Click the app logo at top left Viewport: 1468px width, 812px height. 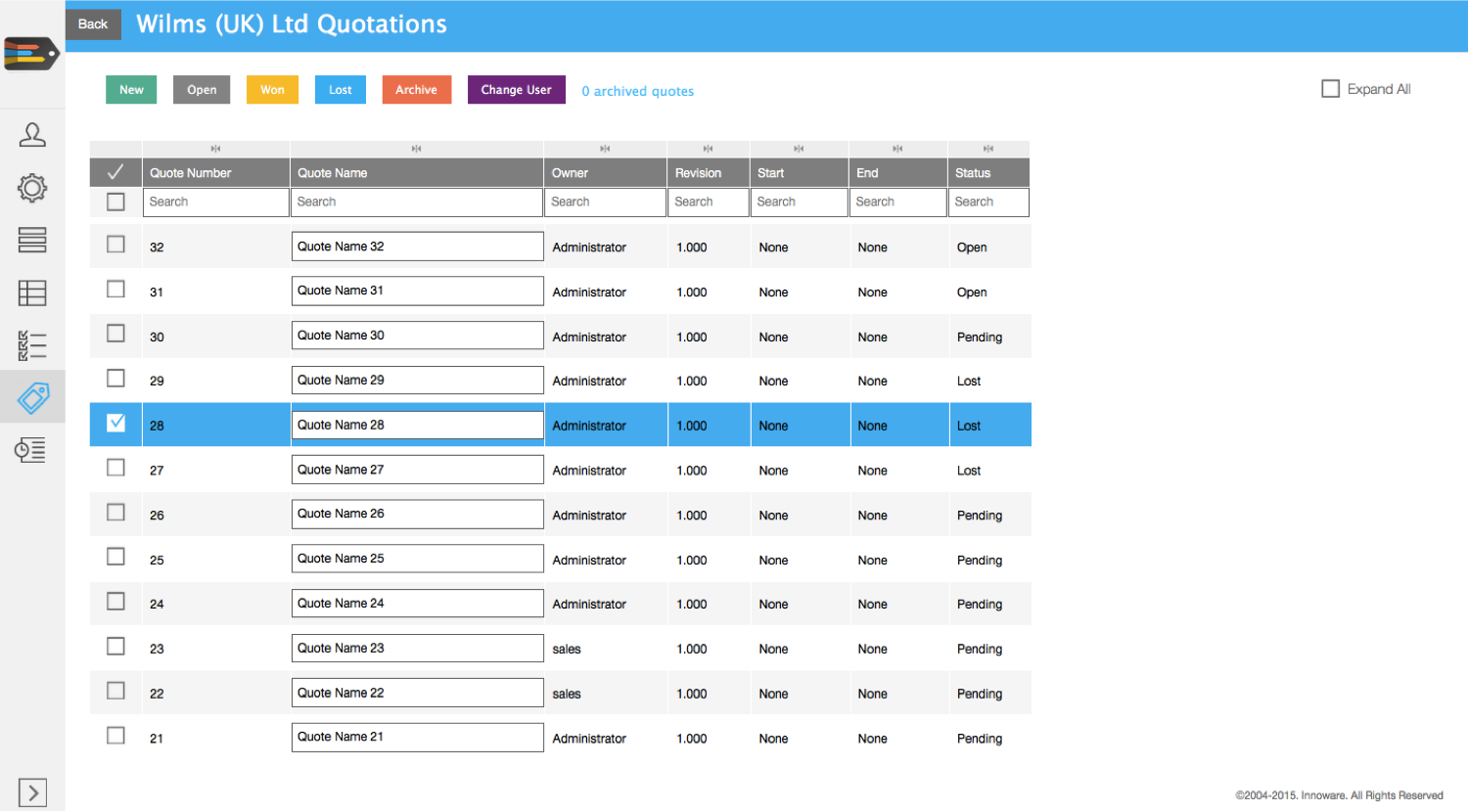[x=31, y=54]
